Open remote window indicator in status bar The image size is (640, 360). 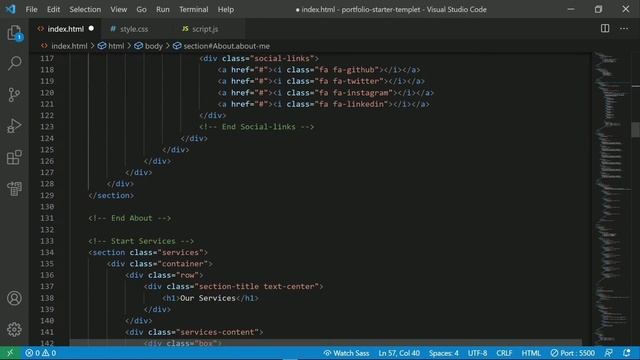click(10, 353)
